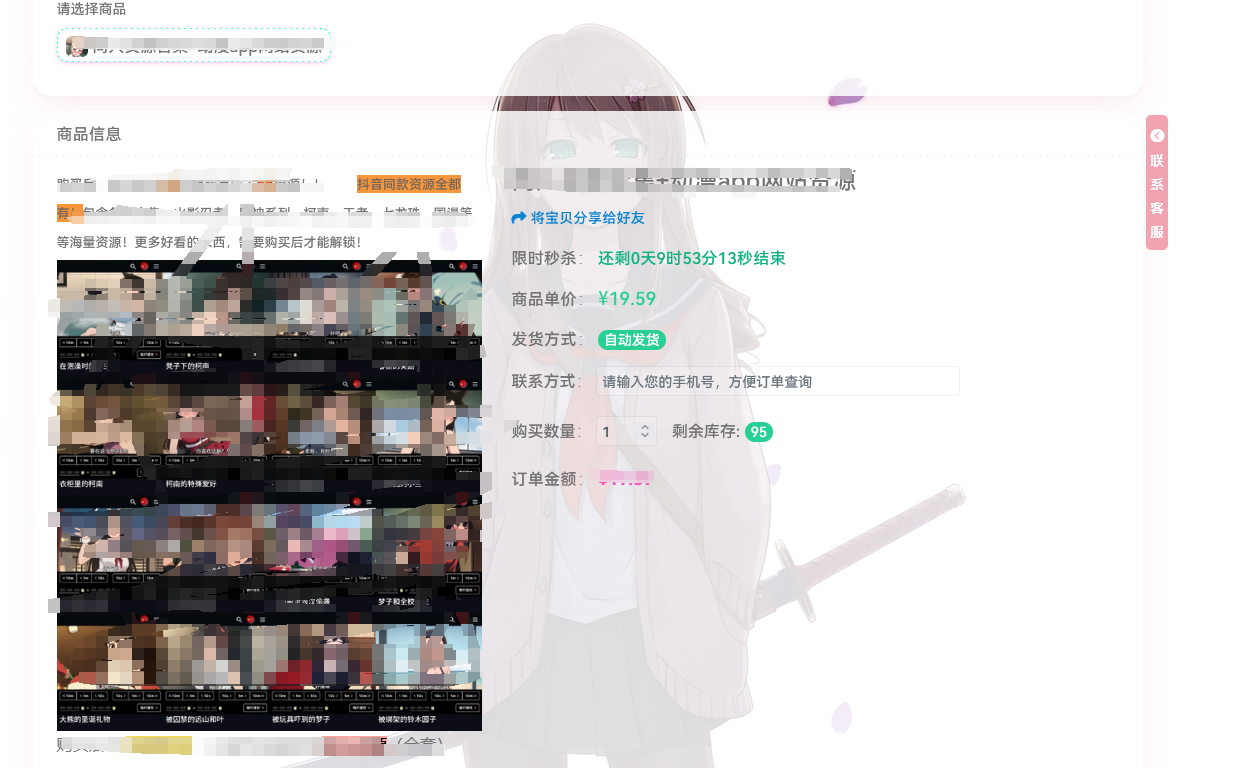
Task: Click the 自动发货 badge
Action: pos(632,340)
